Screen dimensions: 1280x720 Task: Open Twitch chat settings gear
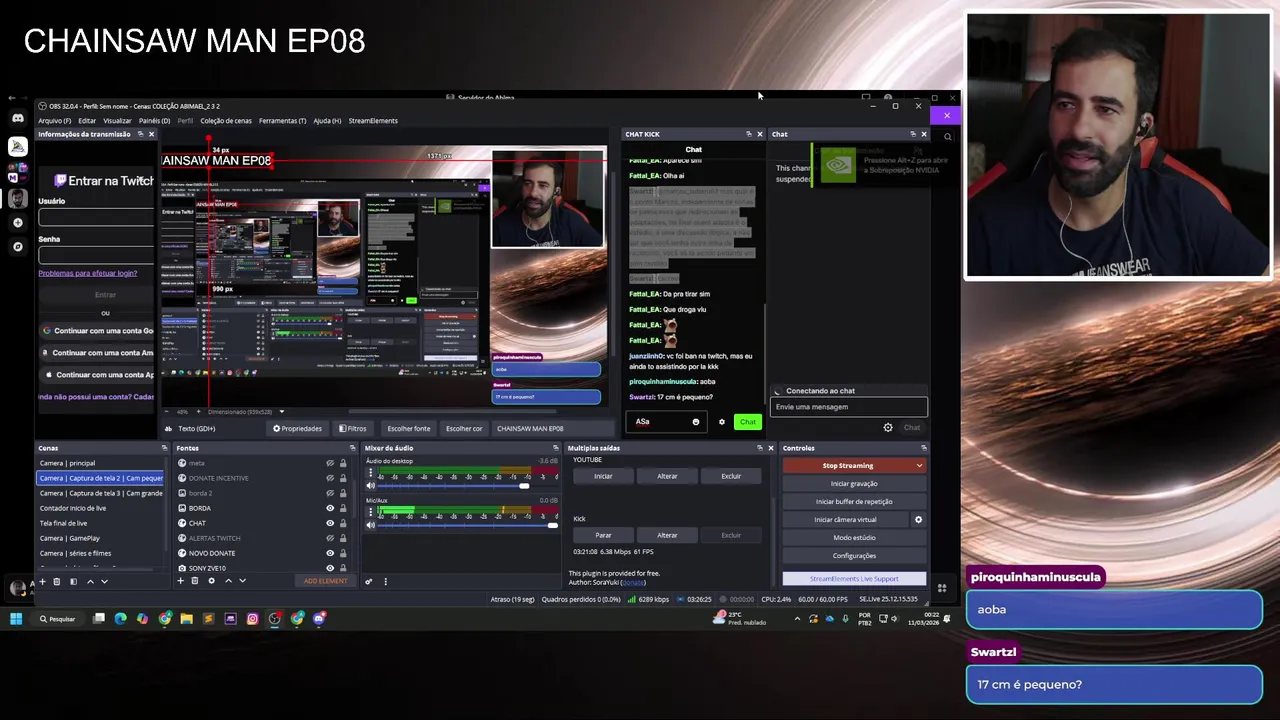[888, 428]
